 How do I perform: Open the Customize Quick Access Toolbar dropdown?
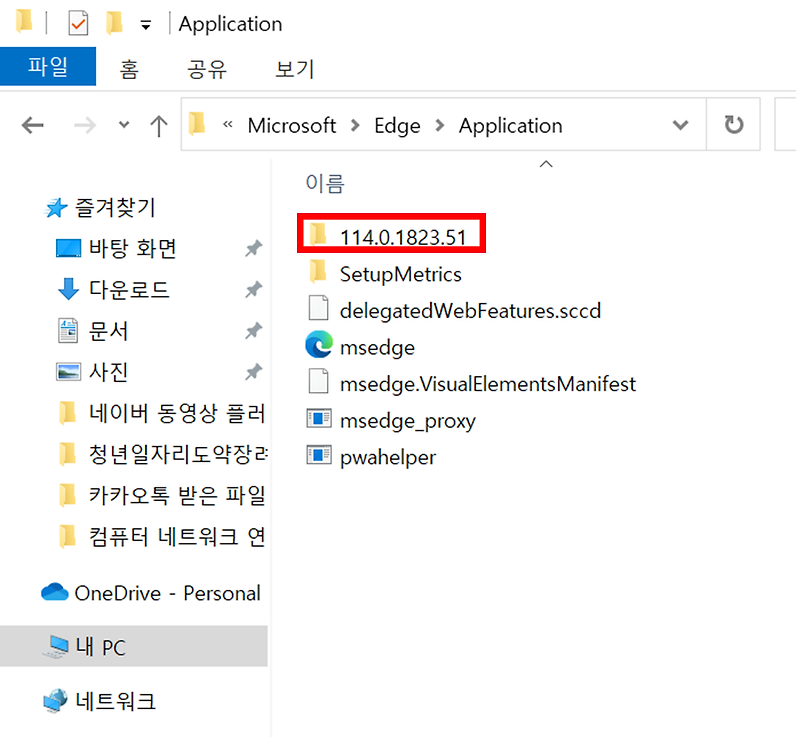(x=146, y=25)
